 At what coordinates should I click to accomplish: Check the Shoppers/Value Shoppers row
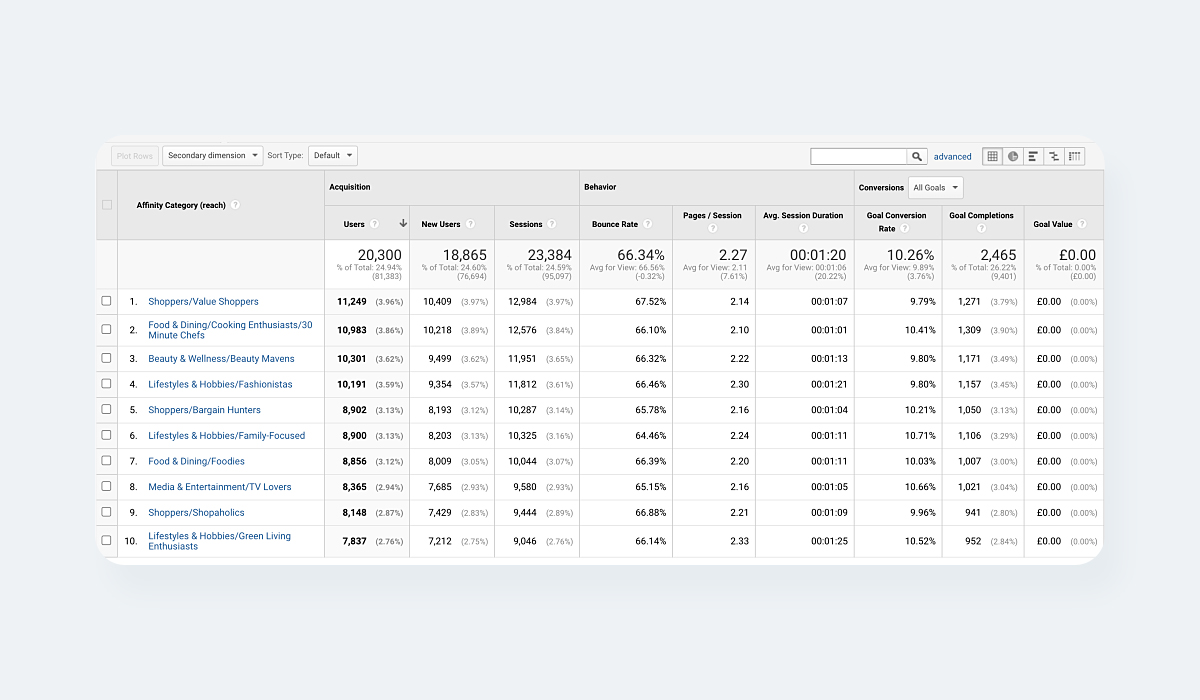click(x=107, y=301)
